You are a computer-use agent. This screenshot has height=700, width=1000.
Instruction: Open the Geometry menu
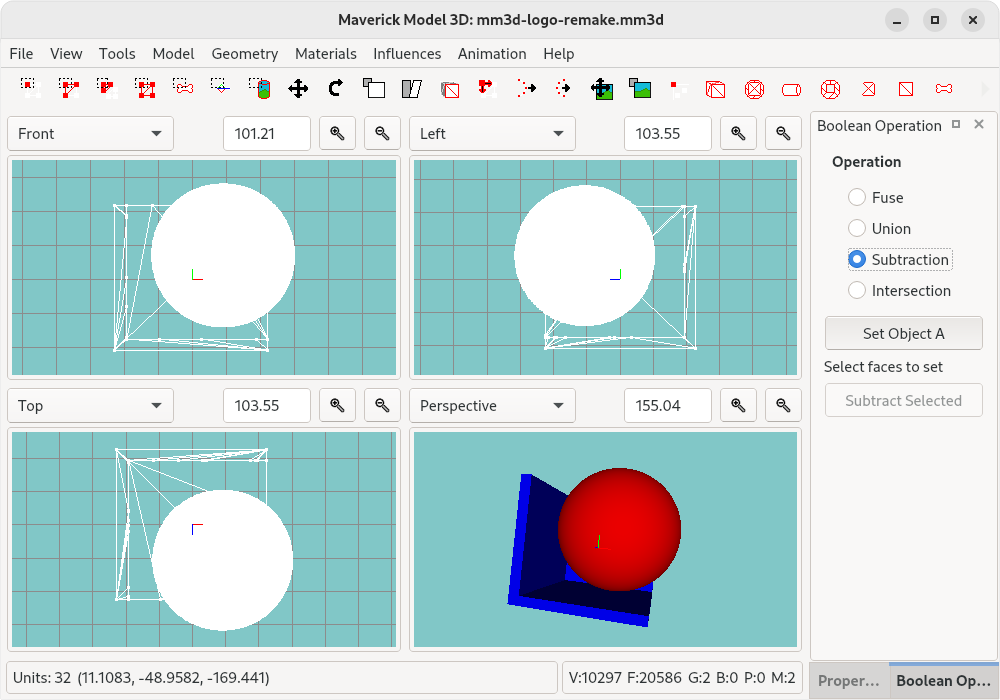pos(244,54)
